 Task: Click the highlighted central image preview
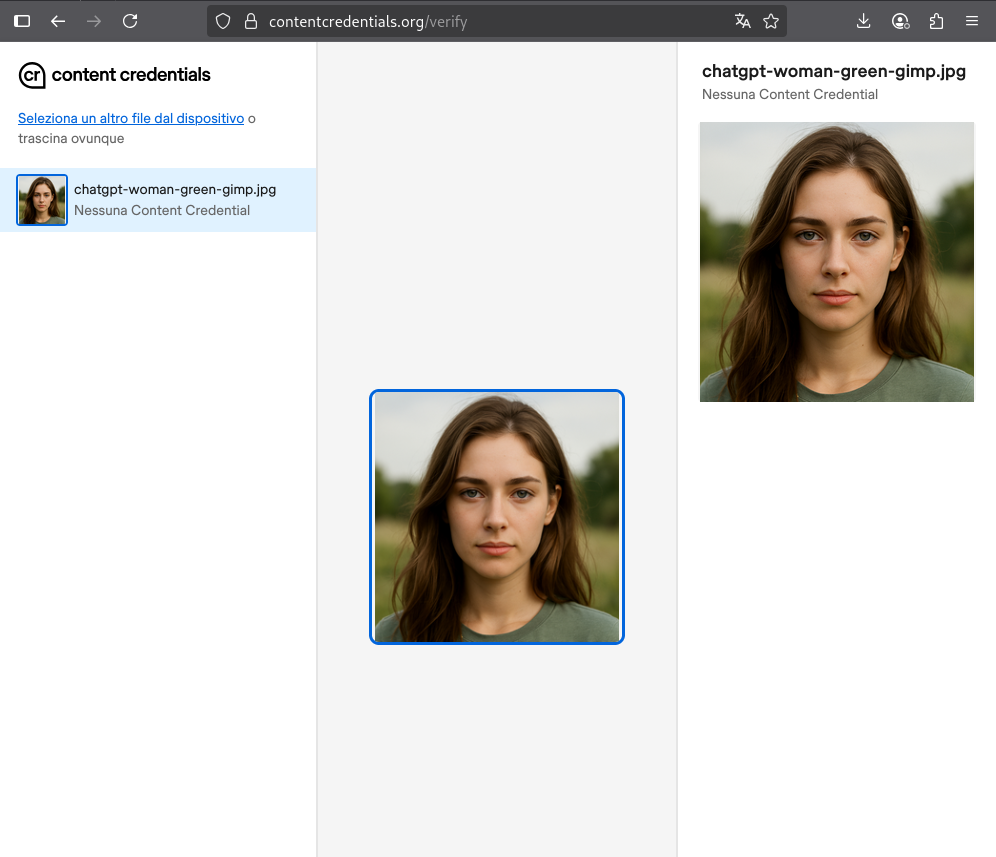click(x=497, y=516)
